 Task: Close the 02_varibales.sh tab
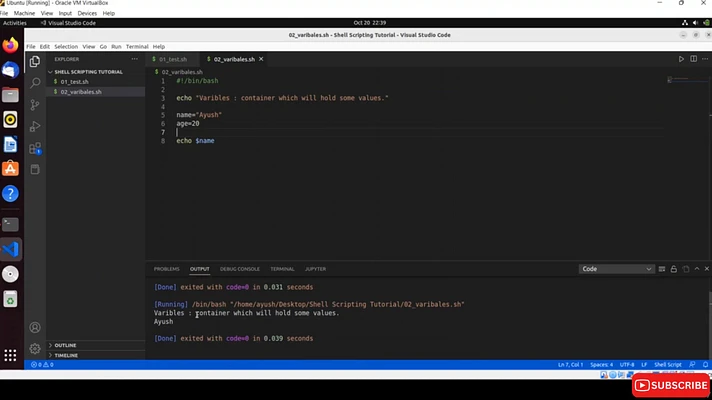pos(261,59)
